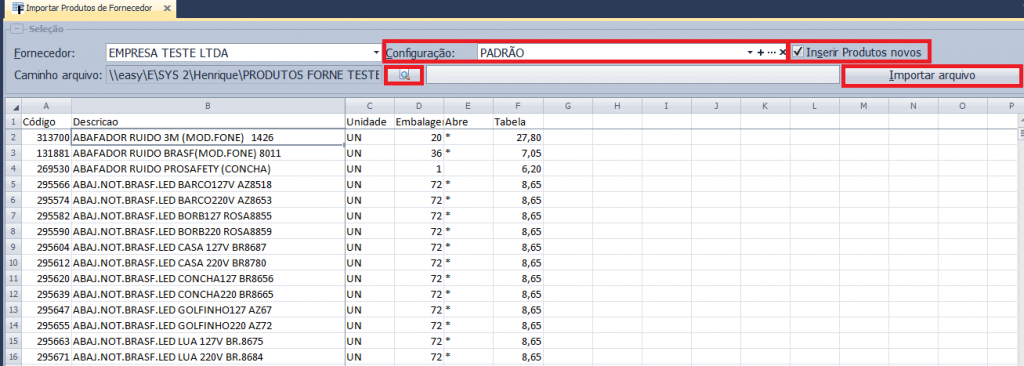Close the Importar Produtos de Fornecedor tab
This screenshot has height=366, width=1024.
pyautogui.click(x=167, y=8)
